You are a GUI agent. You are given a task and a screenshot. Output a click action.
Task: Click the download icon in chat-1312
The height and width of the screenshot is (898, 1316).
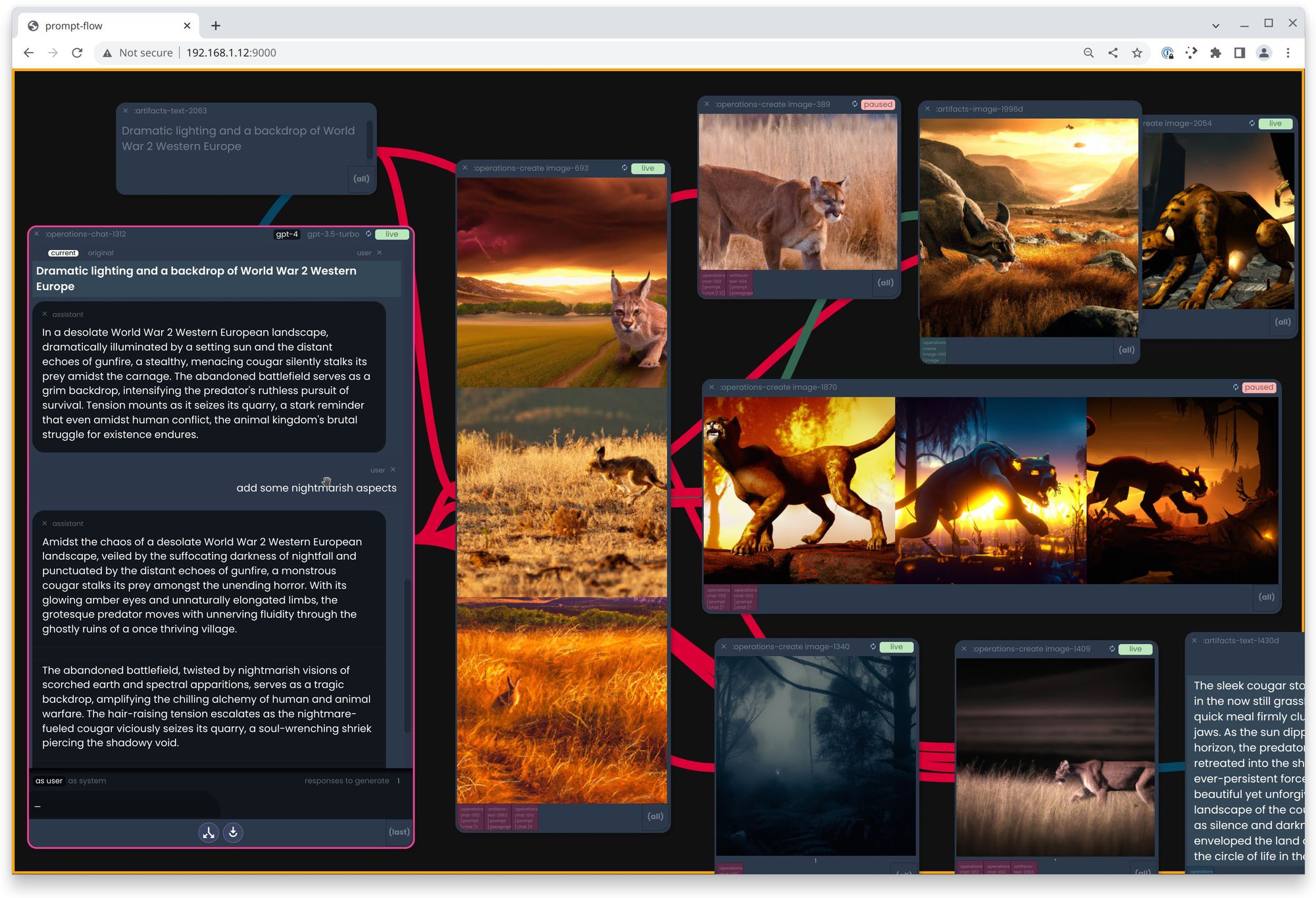(x=233, y=833)
